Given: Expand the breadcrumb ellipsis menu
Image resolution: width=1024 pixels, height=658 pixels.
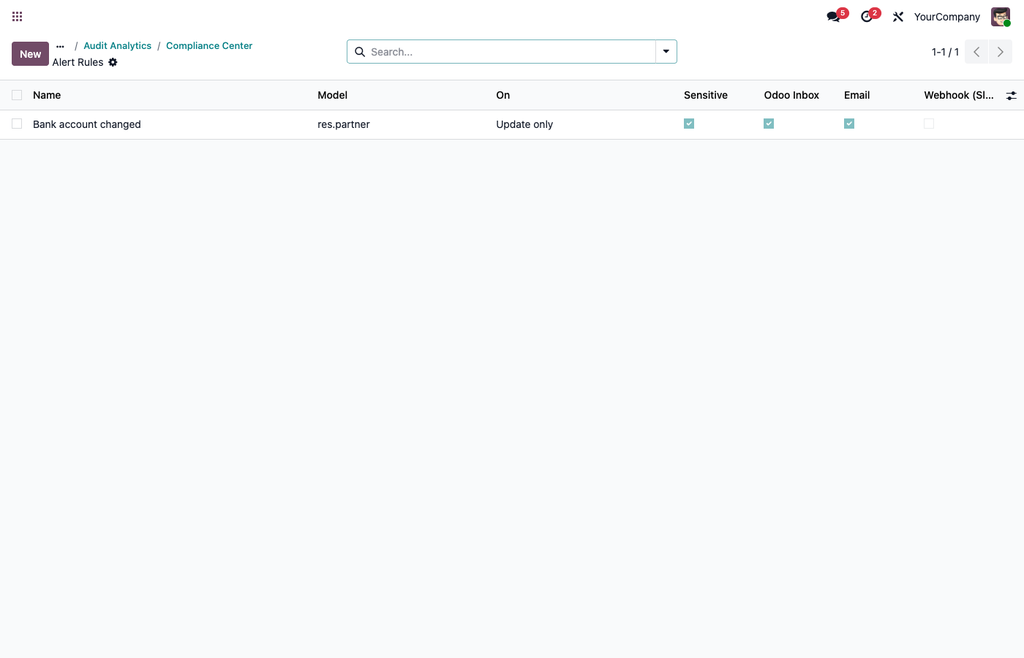Looking at the screenshot, I should point(60,46).
